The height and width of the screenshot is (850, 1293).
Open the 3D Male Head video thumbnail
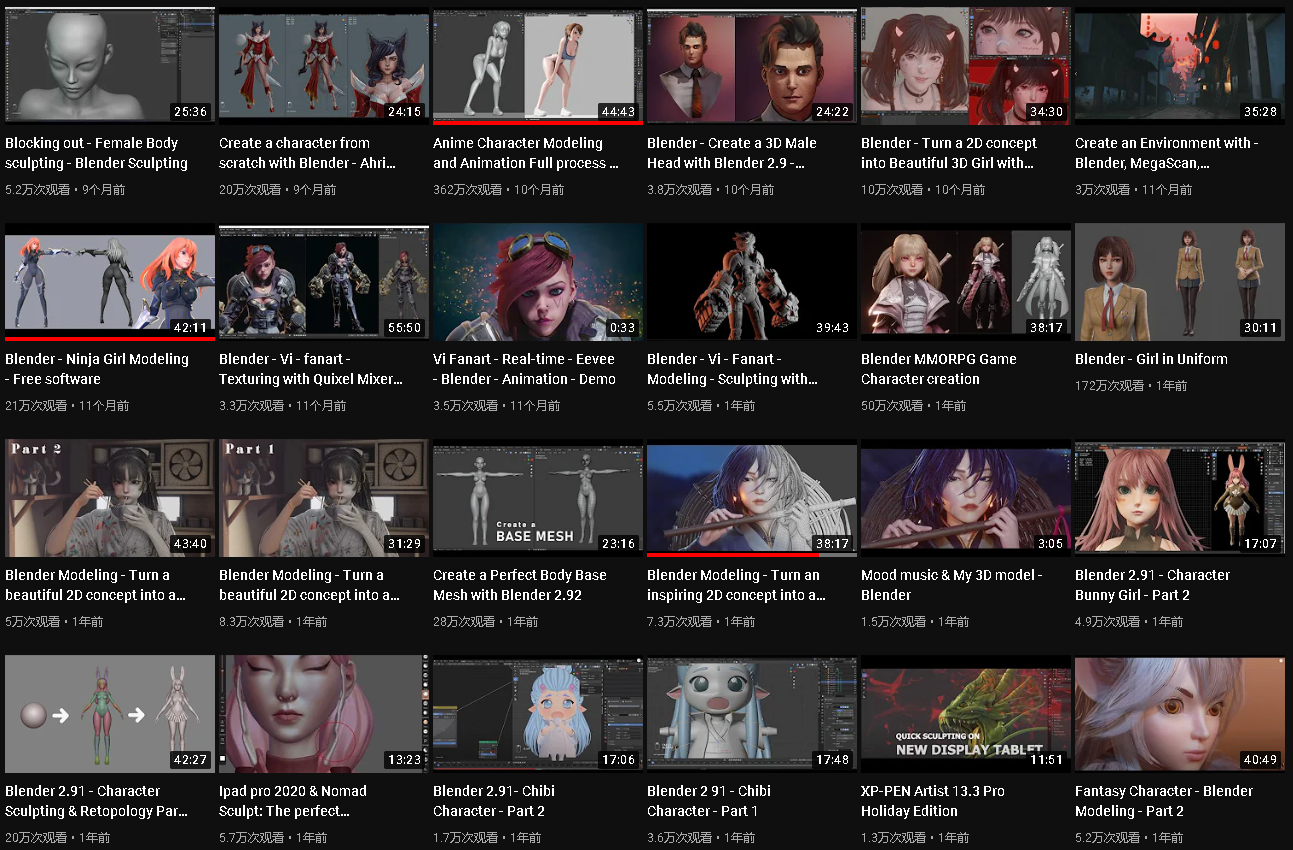click(x=752, y=65)
